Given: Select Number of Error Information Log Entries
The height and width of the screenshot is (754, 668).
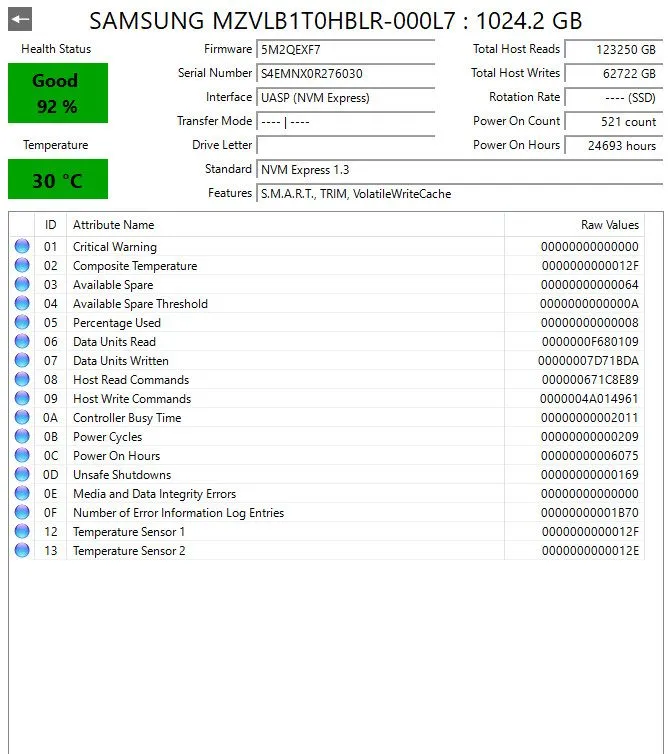Looking at the screenshot, I should point(178,513).
